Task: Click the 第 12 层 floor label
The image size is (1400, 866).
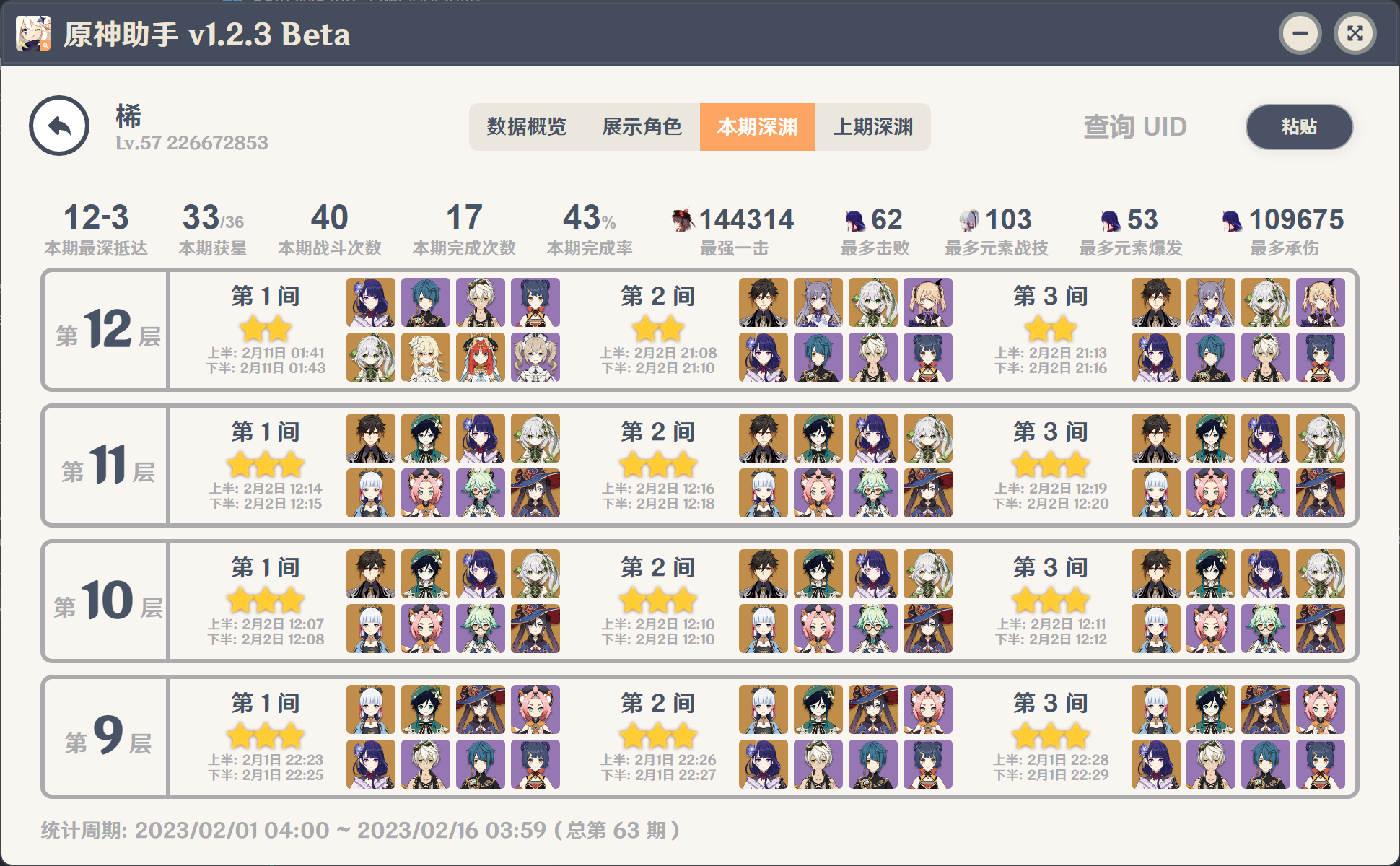Action: coord(107,330)
